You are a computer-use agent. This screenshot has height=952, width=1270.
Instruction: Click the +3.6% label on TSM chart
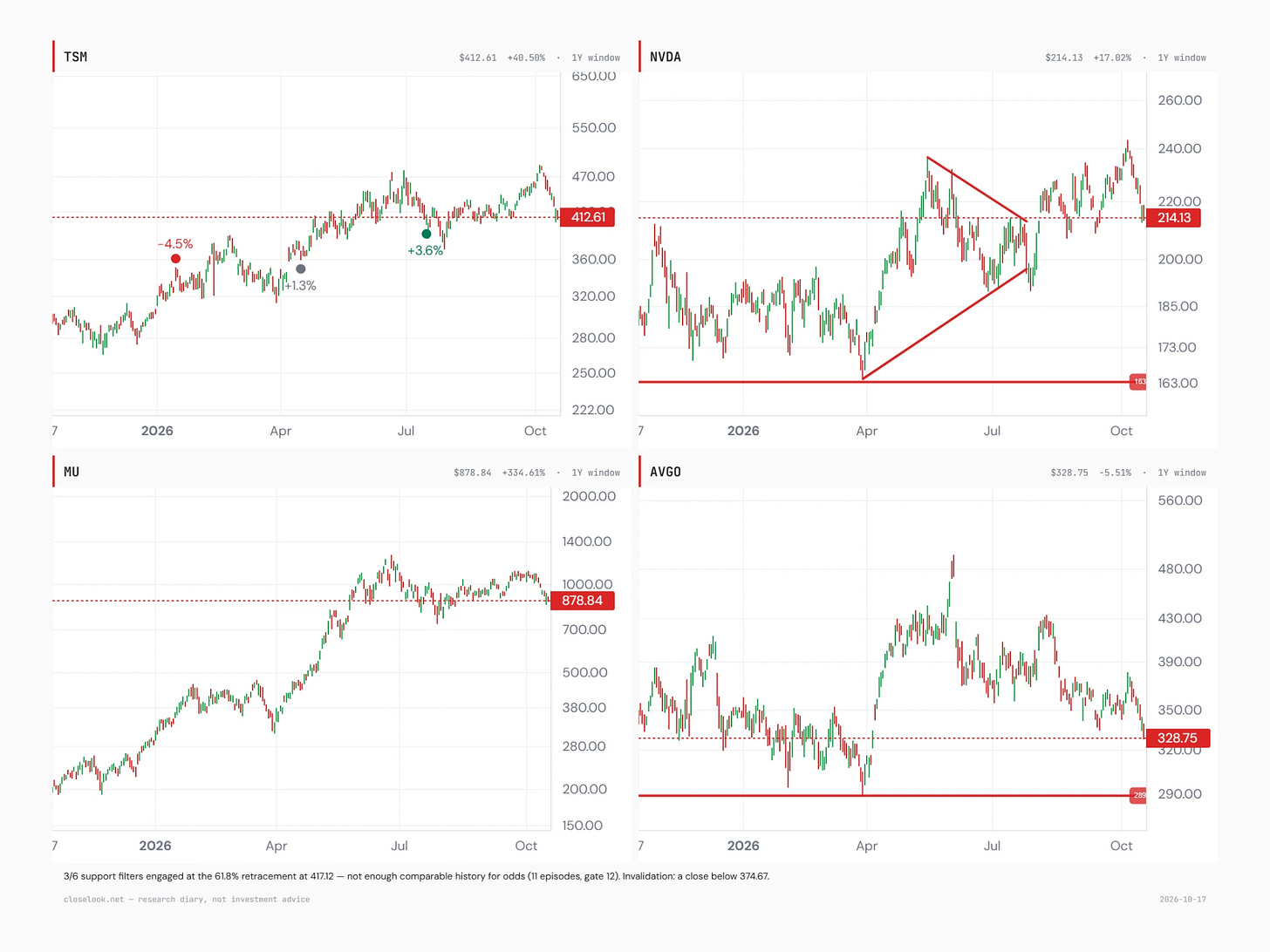(426, 250)
